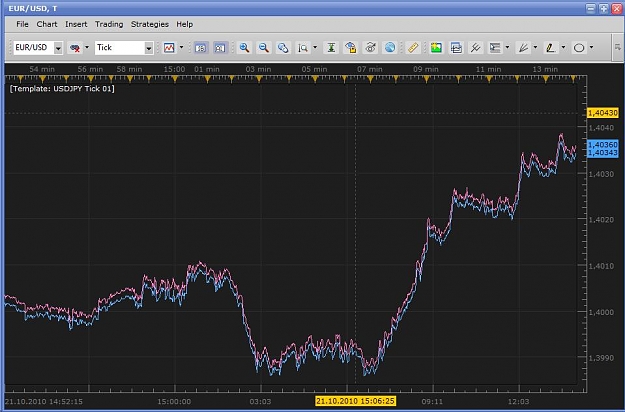The height and width of the screenshot is (412, 625).
Task: Select the ellipse shape tool
Action: tap(579, 48)
